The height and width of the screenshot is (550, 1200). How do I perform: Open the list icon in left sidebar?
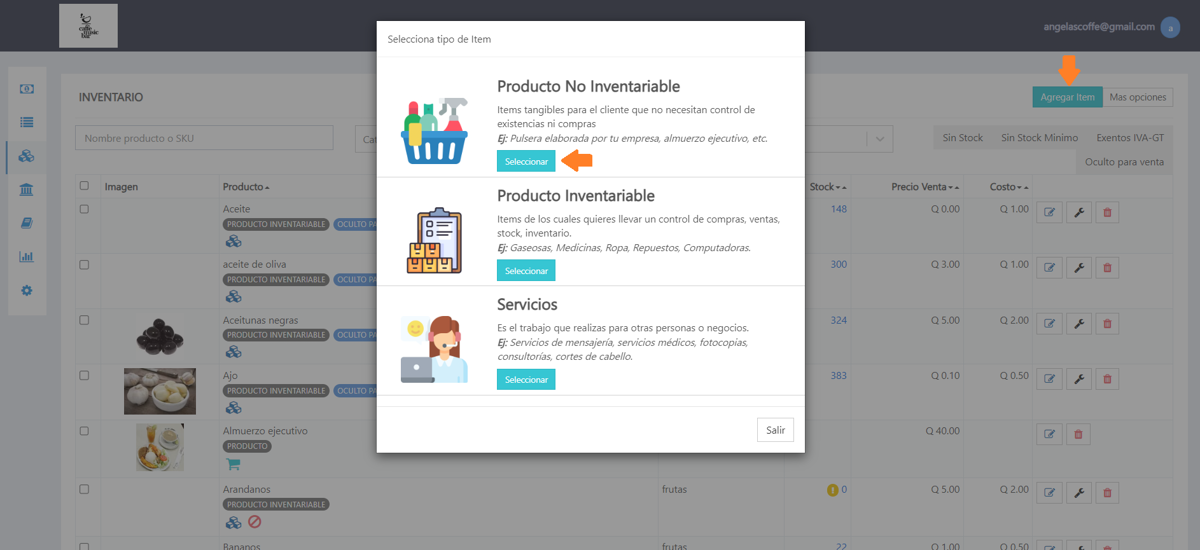(27, 122)
